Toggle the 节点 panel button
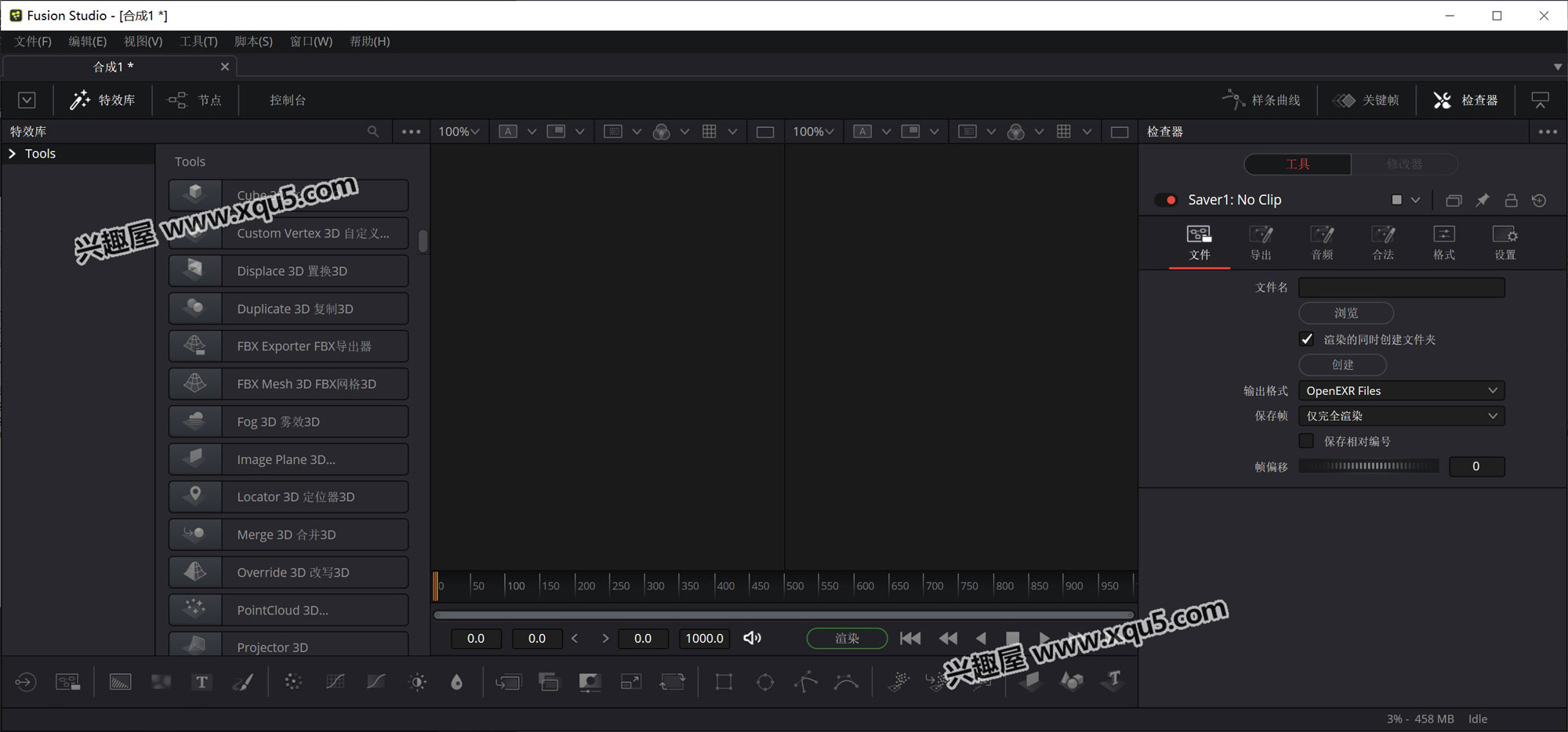Image resolution: width=1568 pixels, height=732 pixels. 194,100
